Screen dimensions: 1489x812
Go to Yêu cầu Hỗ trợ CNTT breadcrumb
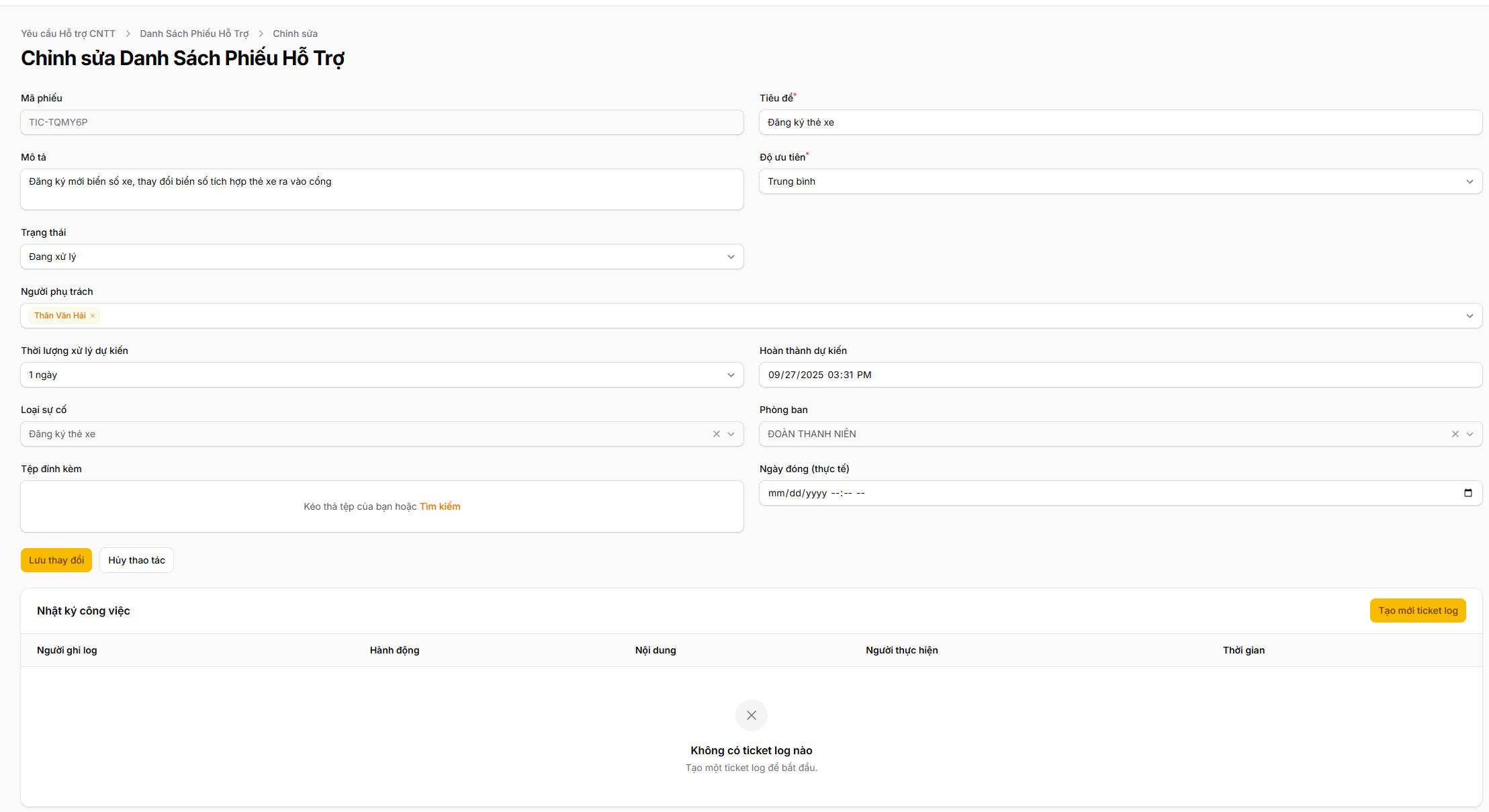(68, 34)
